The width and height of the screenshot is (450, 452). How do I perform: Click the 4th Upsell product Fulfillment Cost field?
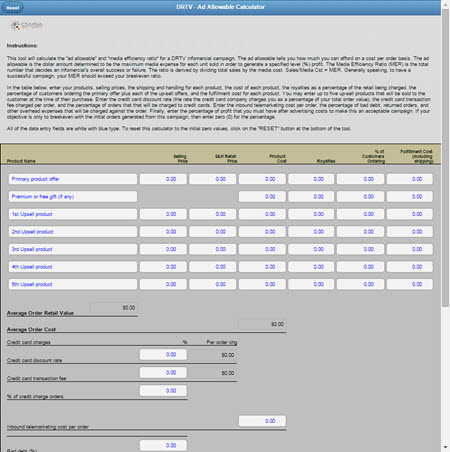[410, 267]
